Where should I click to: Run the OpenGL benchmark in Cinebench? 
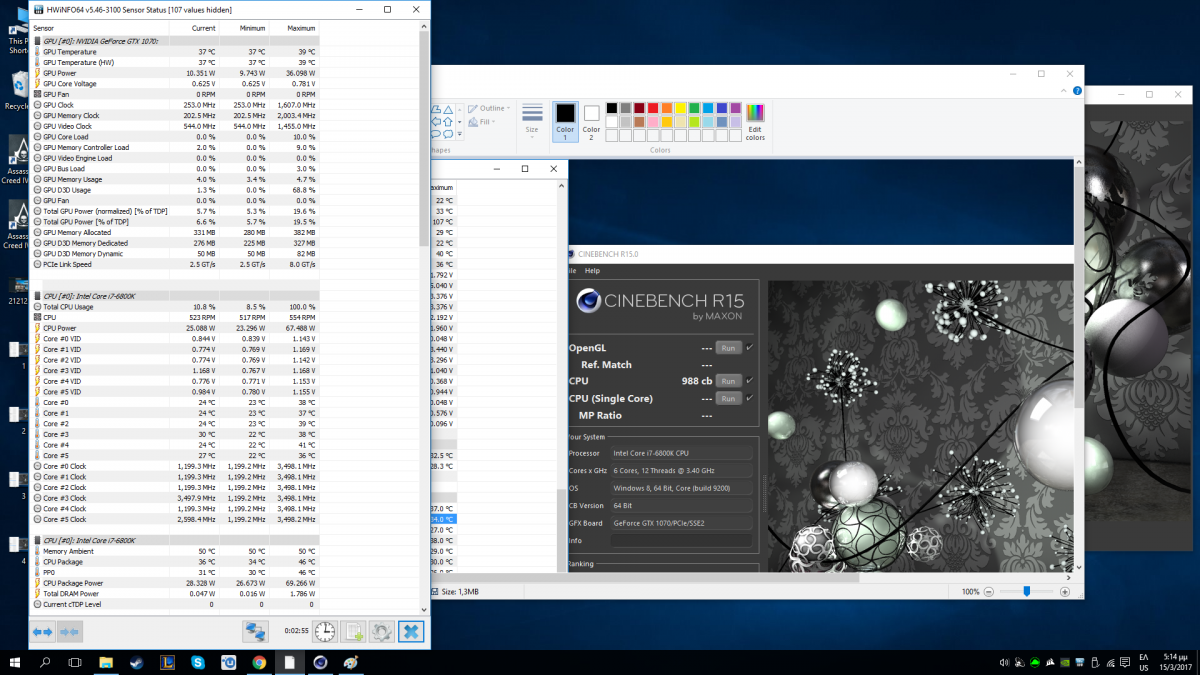(728, 348)
